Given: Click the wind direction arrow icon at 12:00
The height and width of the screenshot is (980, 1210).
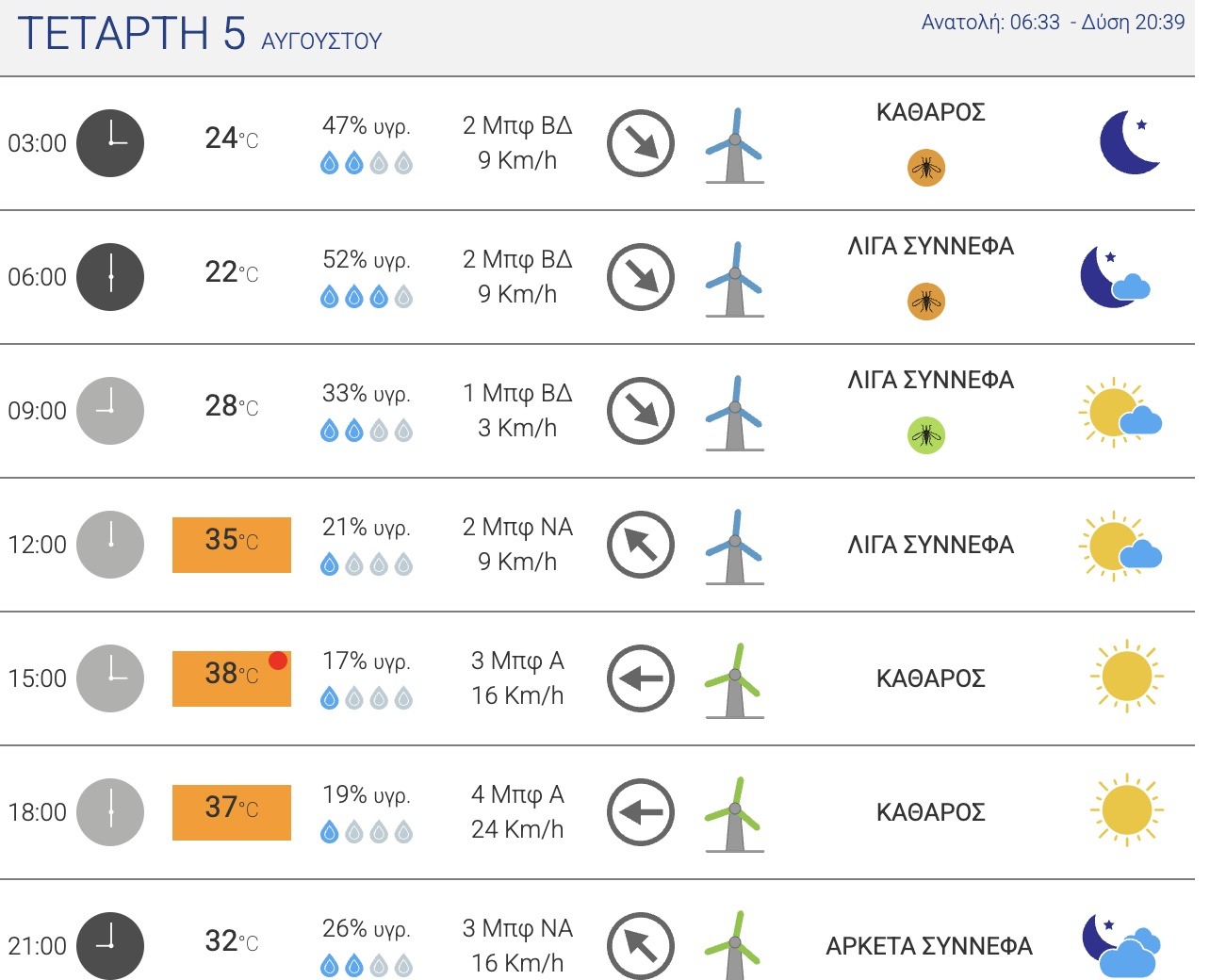Looking at the screenshot, I should click(x=641, y=545).
